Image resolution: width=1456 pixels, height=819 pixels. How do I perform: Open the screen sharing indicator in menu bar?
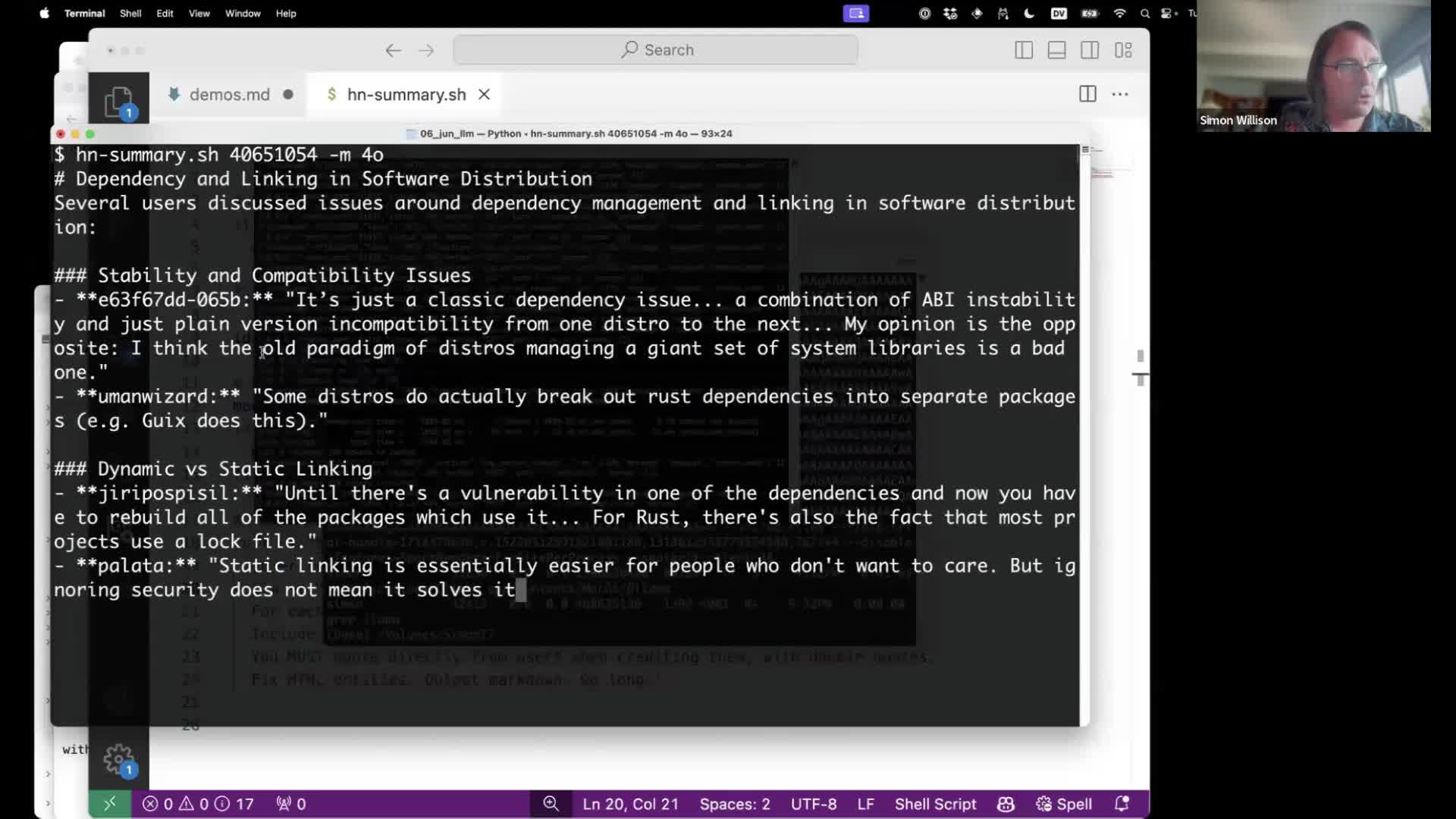click(x=856, y=13)
